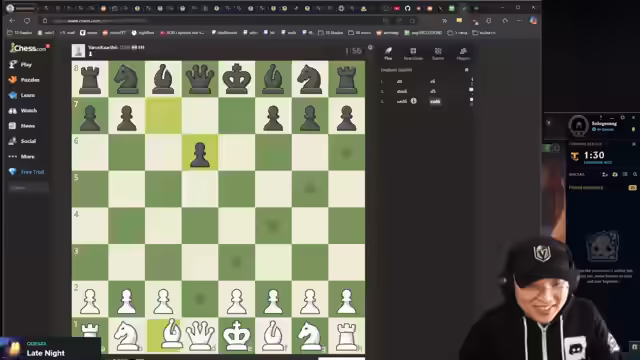The height and width of the screenshot is (360, 640).
Task: Switch to the New Game tab
Action: pyautogui.click(x=413, y=53)
